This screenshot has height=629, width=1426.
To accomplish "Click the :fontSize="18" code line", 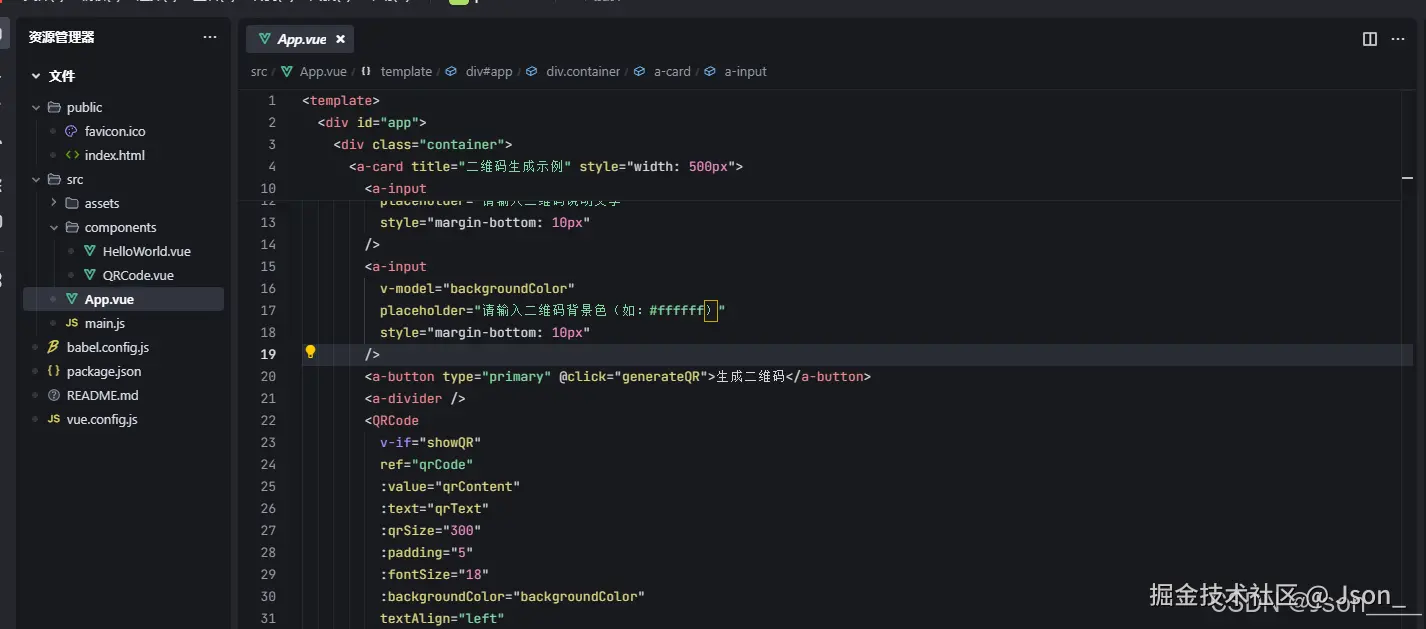I will [434, 574].
